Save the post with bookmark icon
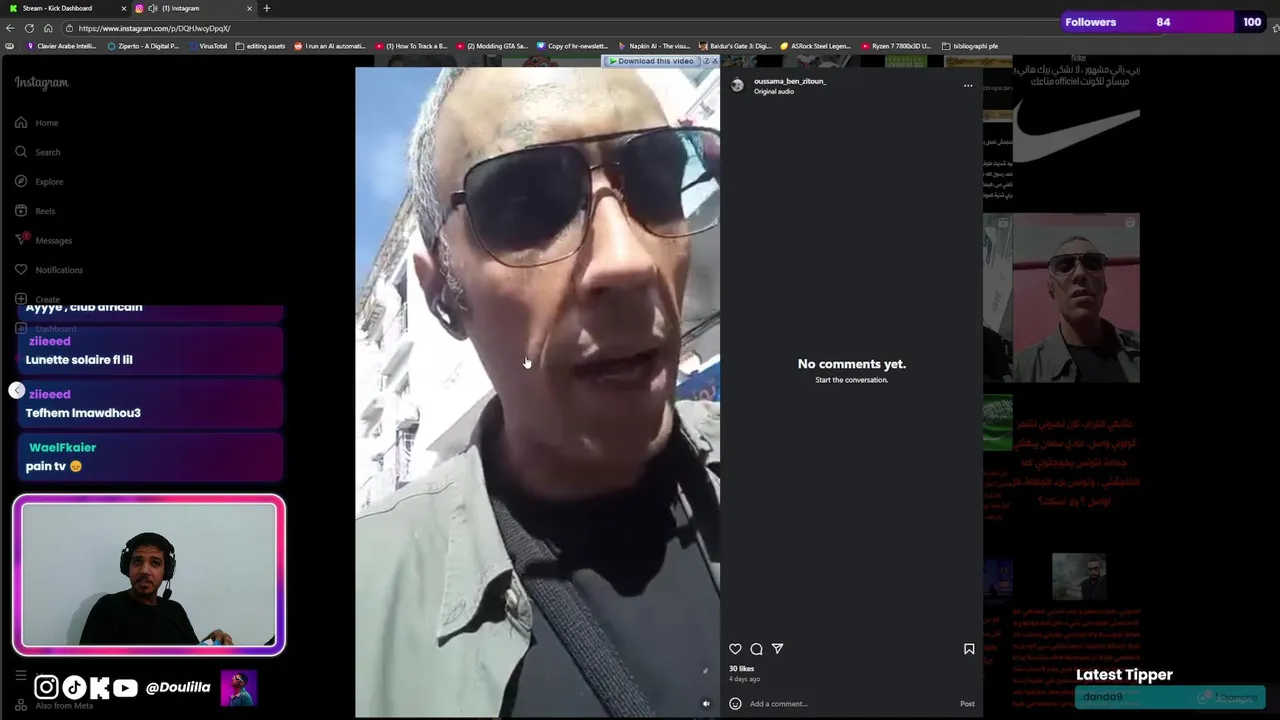 tap(969, 649)
